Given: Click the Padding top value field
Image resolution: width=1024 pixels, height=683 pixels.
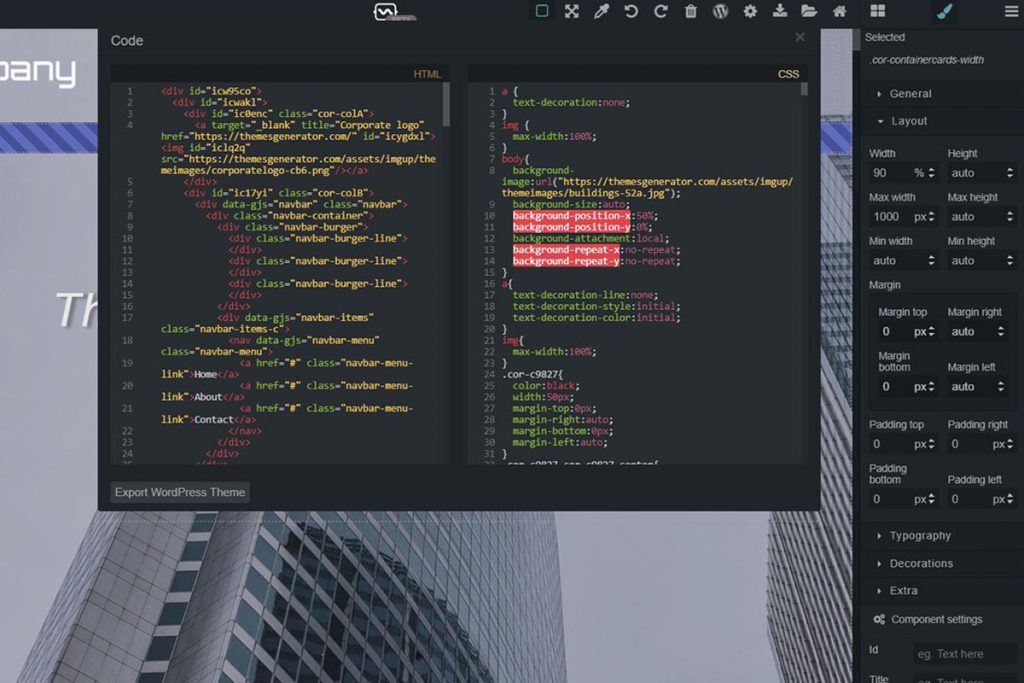Looking at the screenshot, I should pos(889,444).
